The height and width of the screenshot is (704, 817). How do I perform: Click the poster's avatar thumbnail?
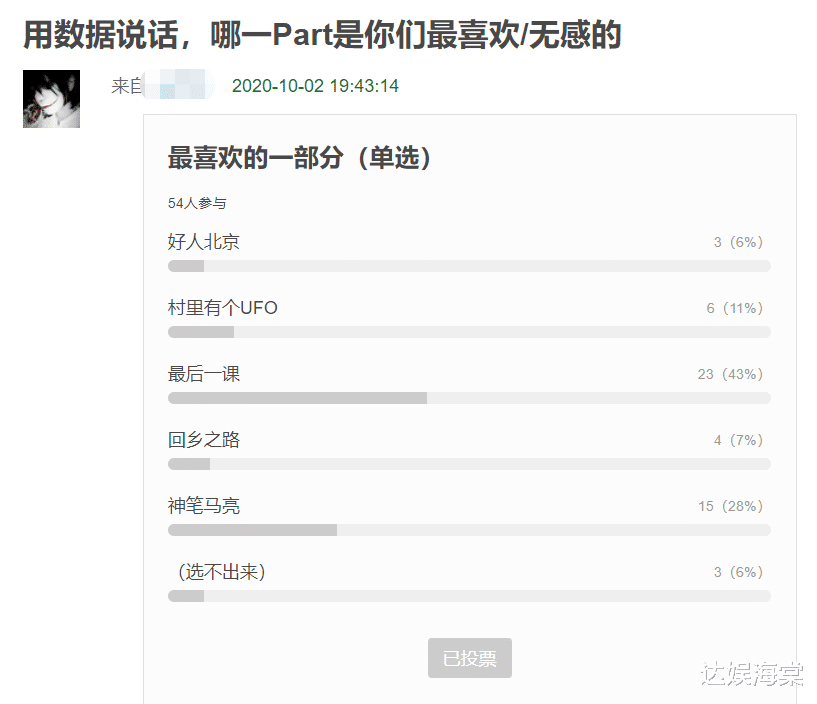[51, 99]
